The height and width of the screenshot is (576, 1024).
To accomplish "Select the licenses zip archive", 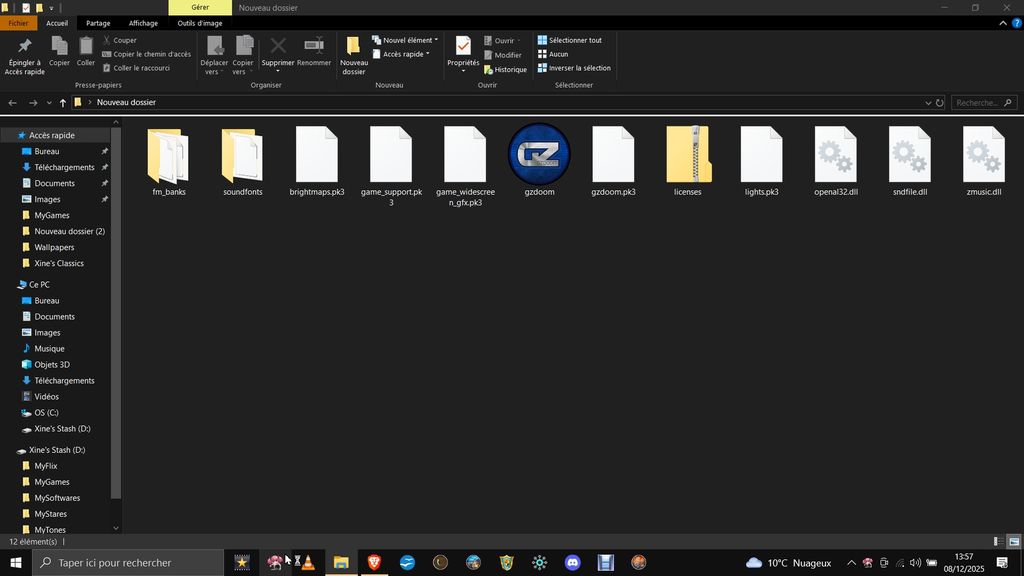I will tap(687, 156).
